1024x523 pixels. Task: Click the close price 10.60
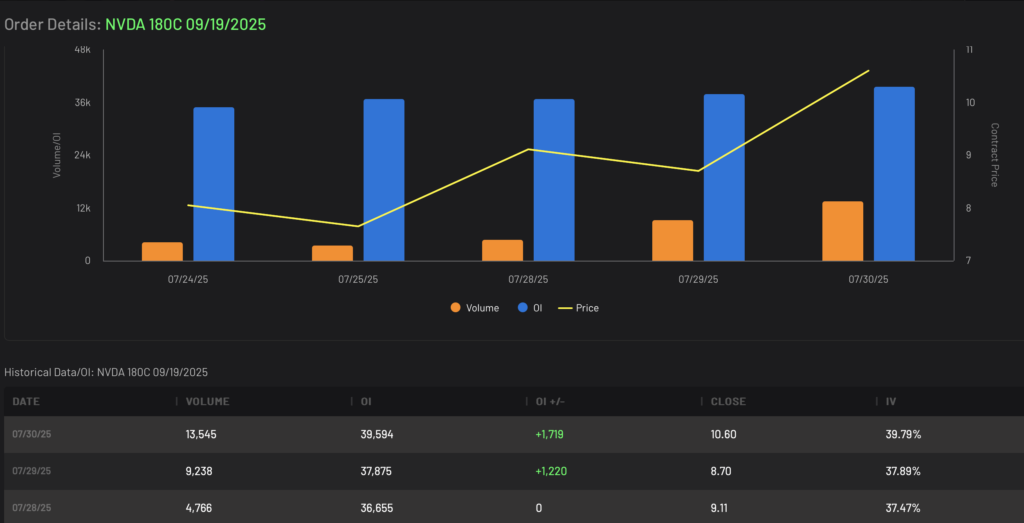point(724,434)
